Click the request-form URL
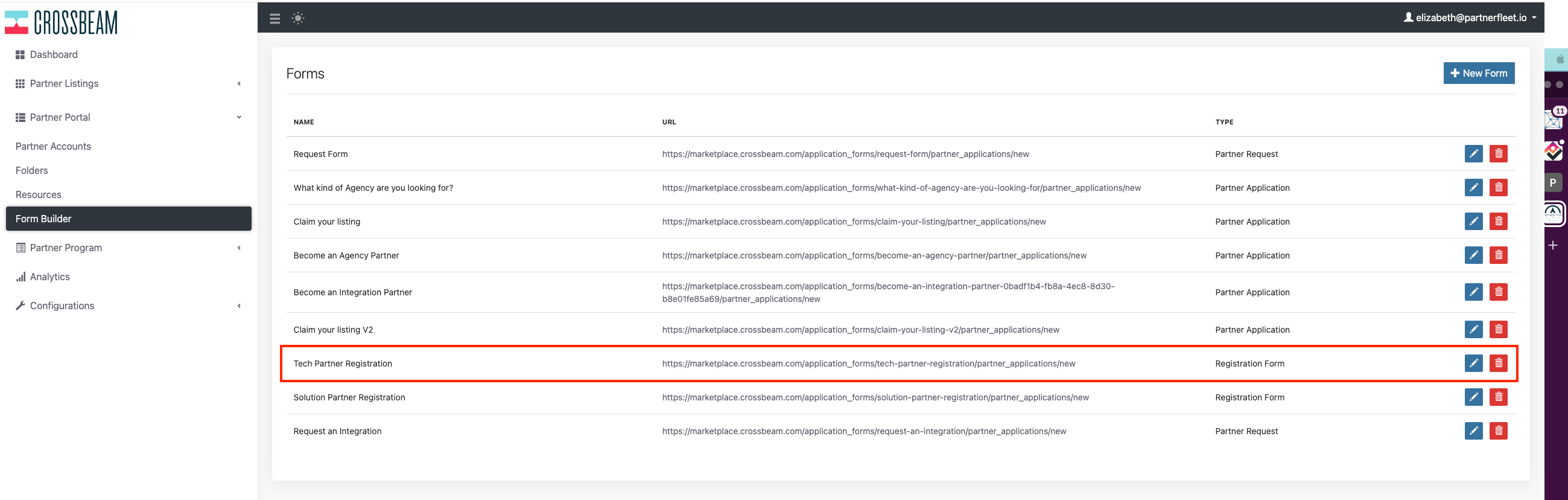 [x=845, y=154]
